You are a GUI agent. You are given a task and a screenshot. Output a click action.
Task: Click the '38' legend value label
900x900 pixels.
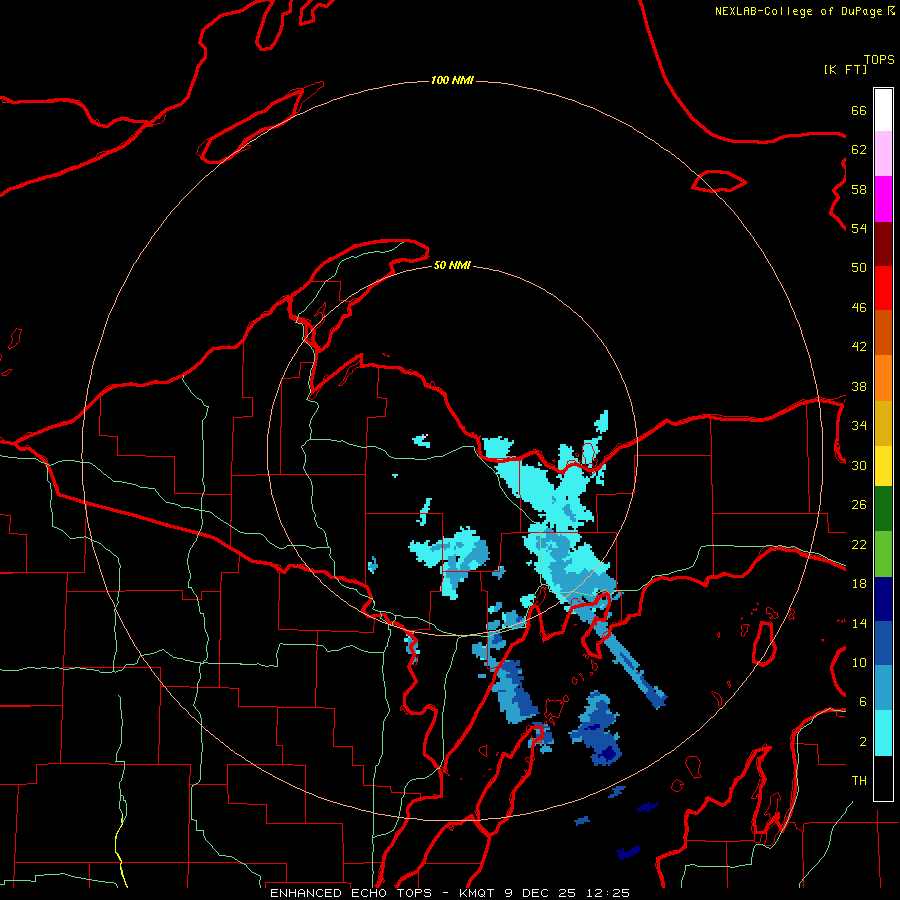[859, 386]
